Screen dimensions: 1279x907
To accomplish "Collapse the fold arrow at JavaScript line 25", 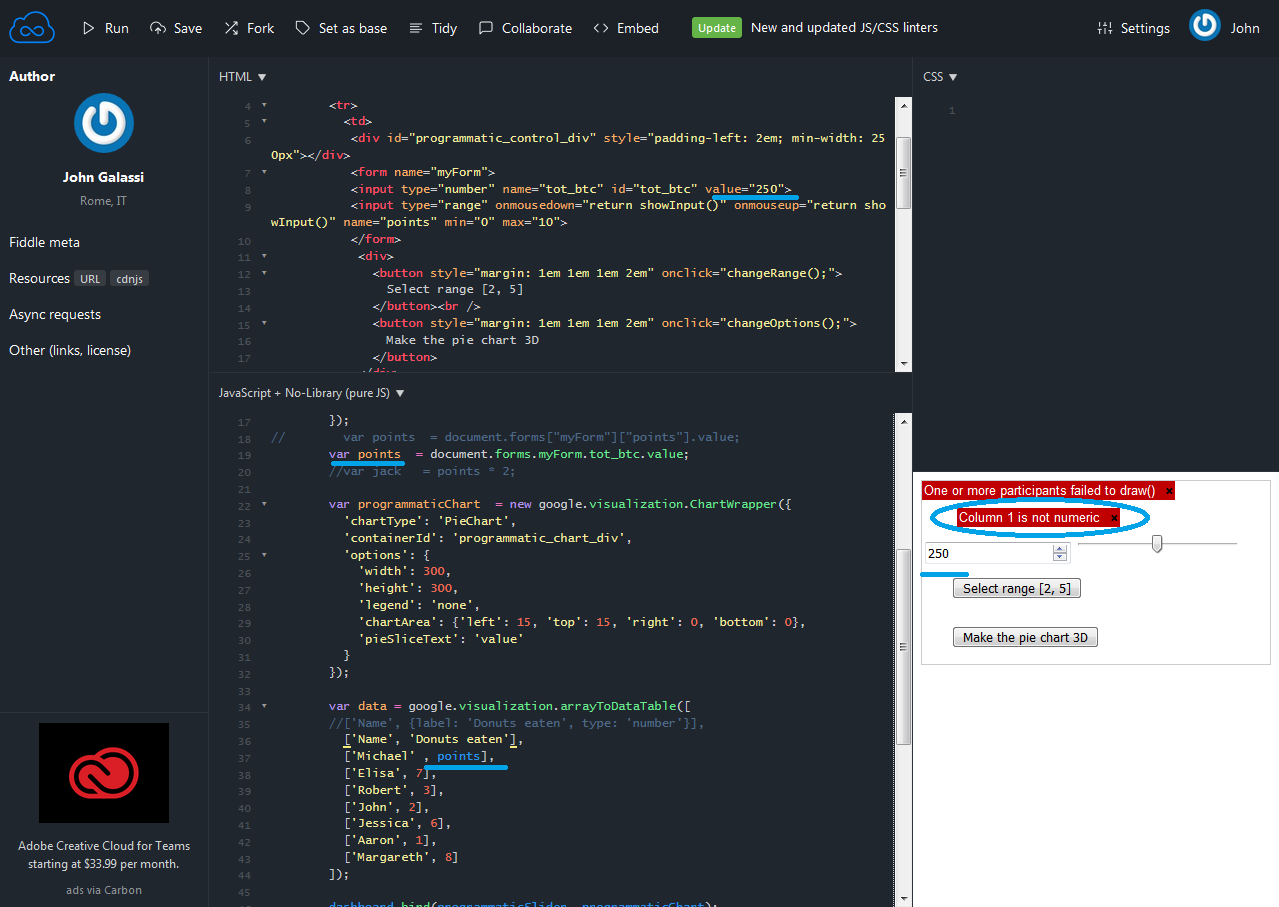I will tap(264, 554).
